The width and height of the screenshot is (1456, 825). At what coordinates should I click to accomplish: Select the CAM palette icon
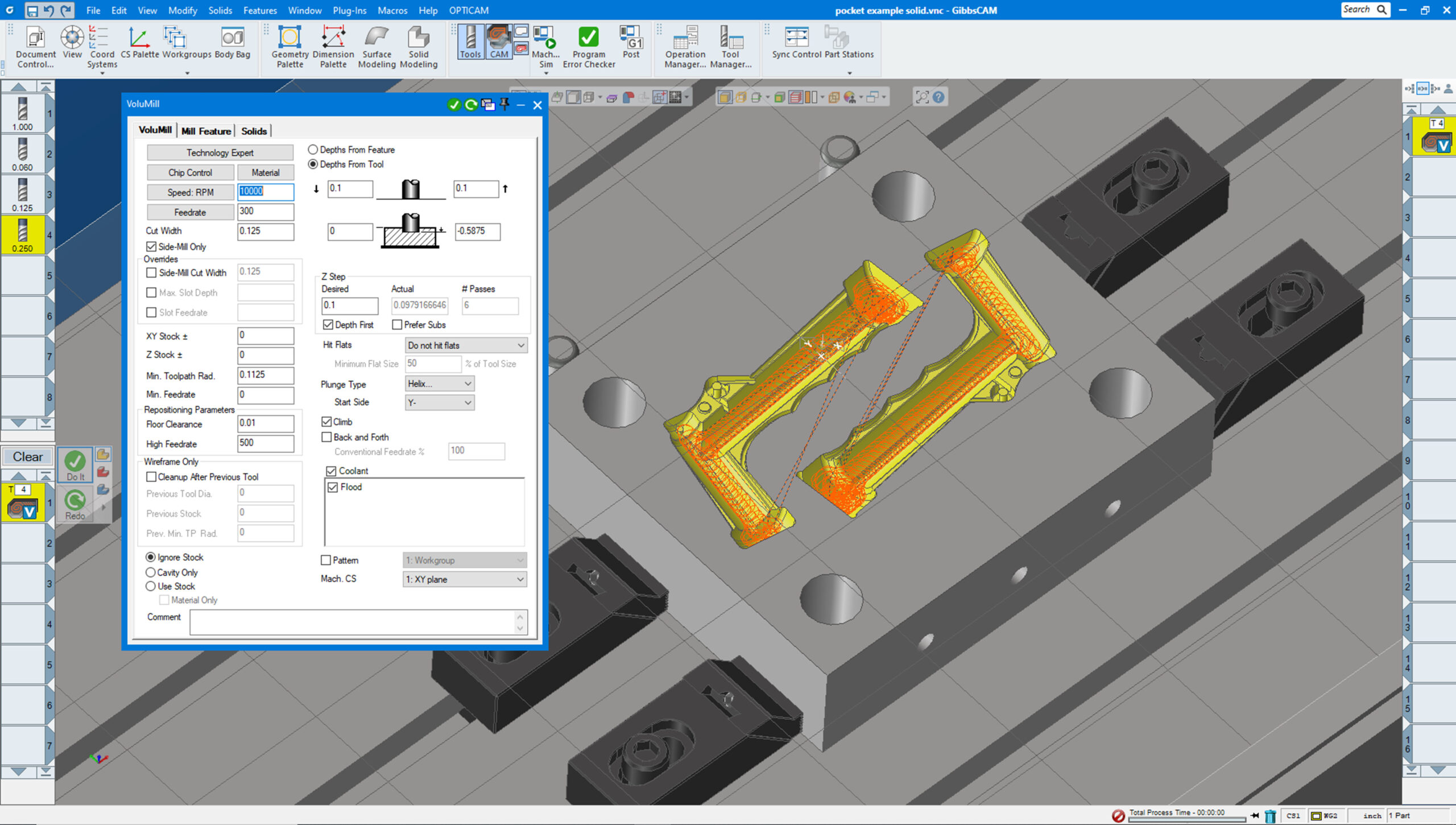click(x=499, y=41)
